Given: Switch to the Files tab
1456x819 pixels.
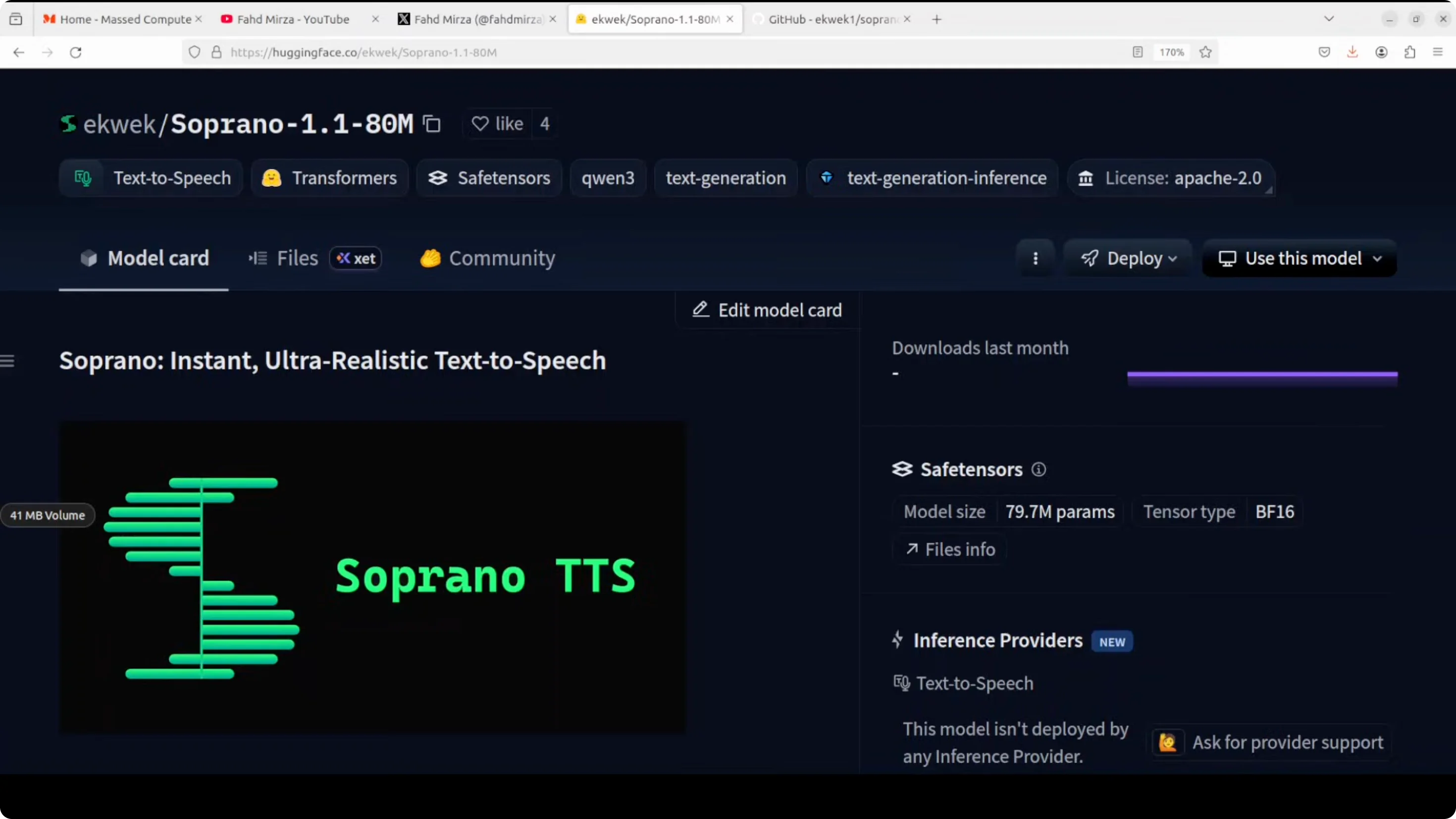Looking at the screenshot, I should pyautogui.click(x=297, y=258).
